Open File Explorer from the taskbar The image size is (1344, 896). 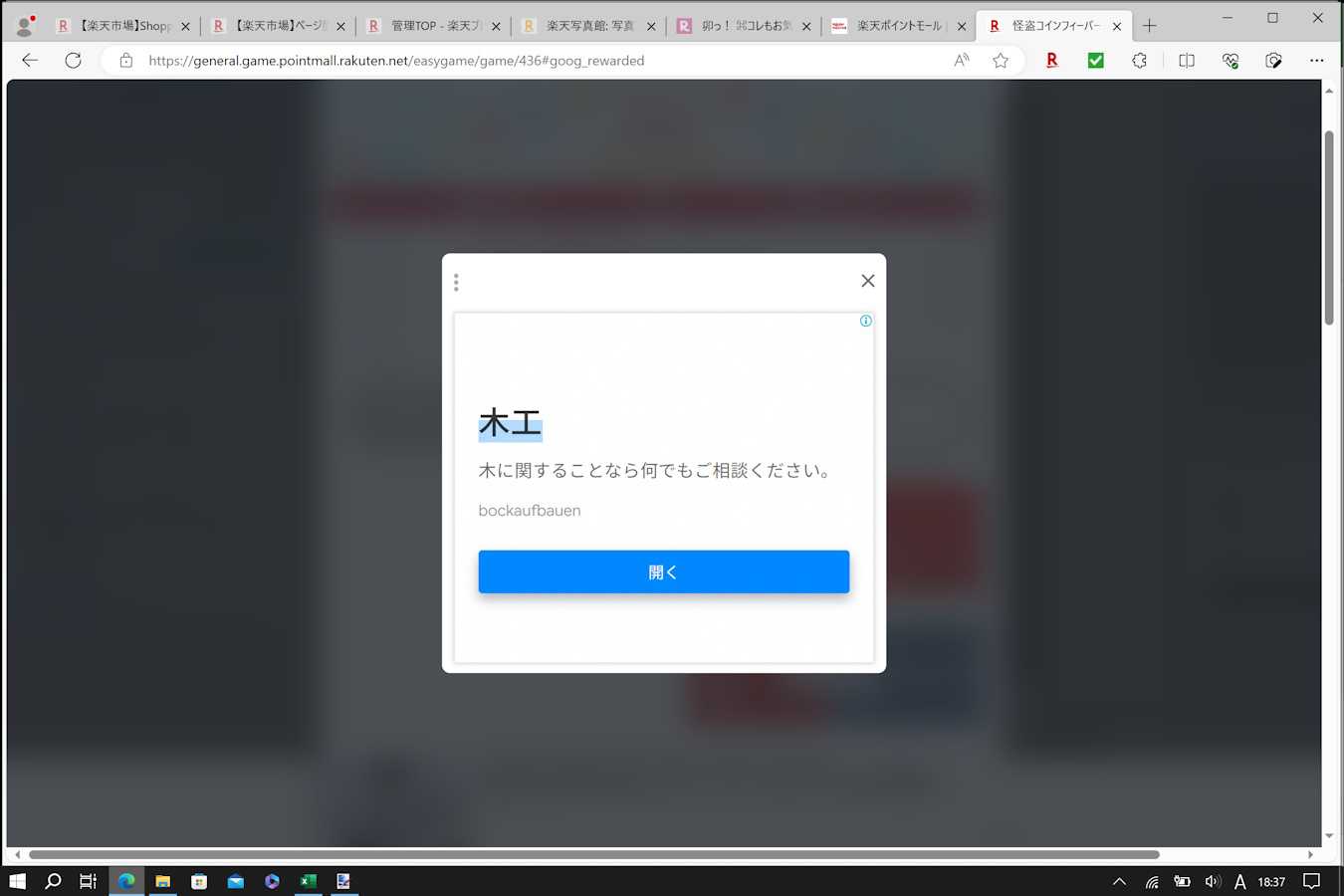pyautogui.click(x=162, y=881)
